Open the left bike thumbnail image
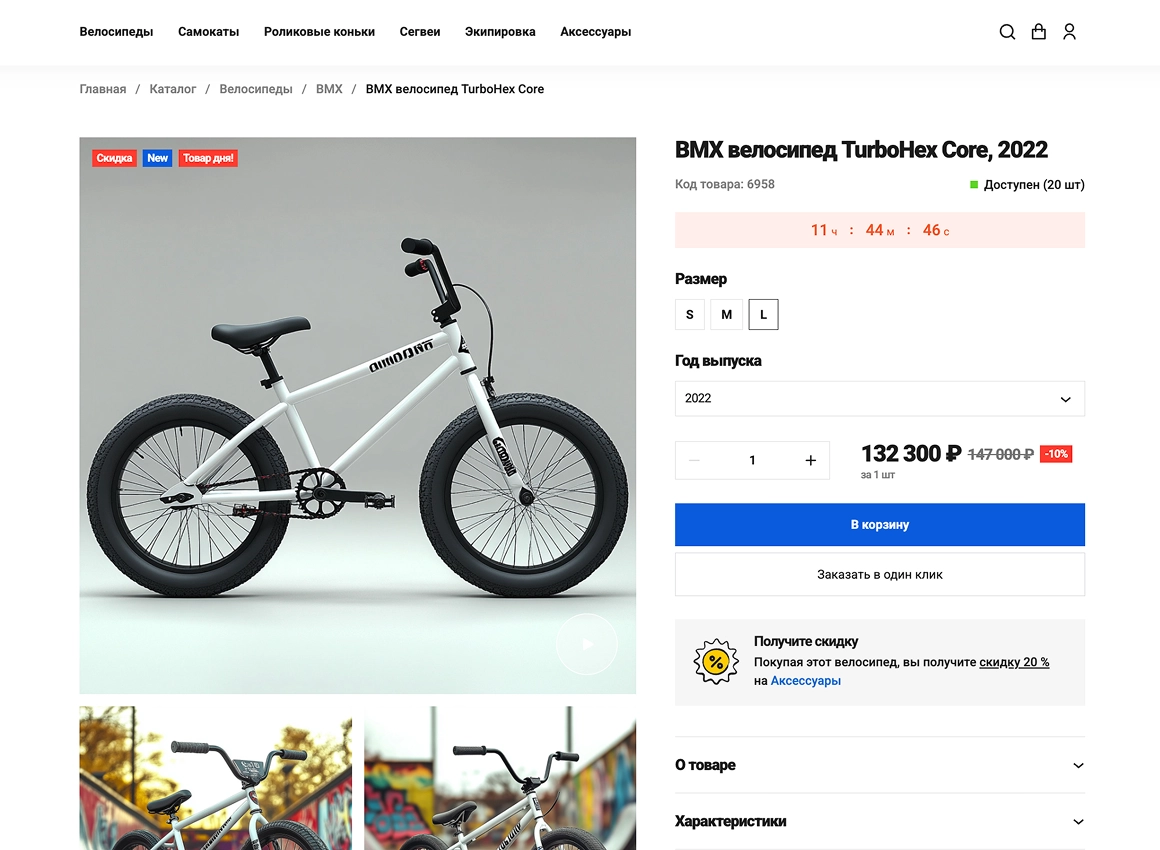The image size is (1160, 850). [215, 778]
